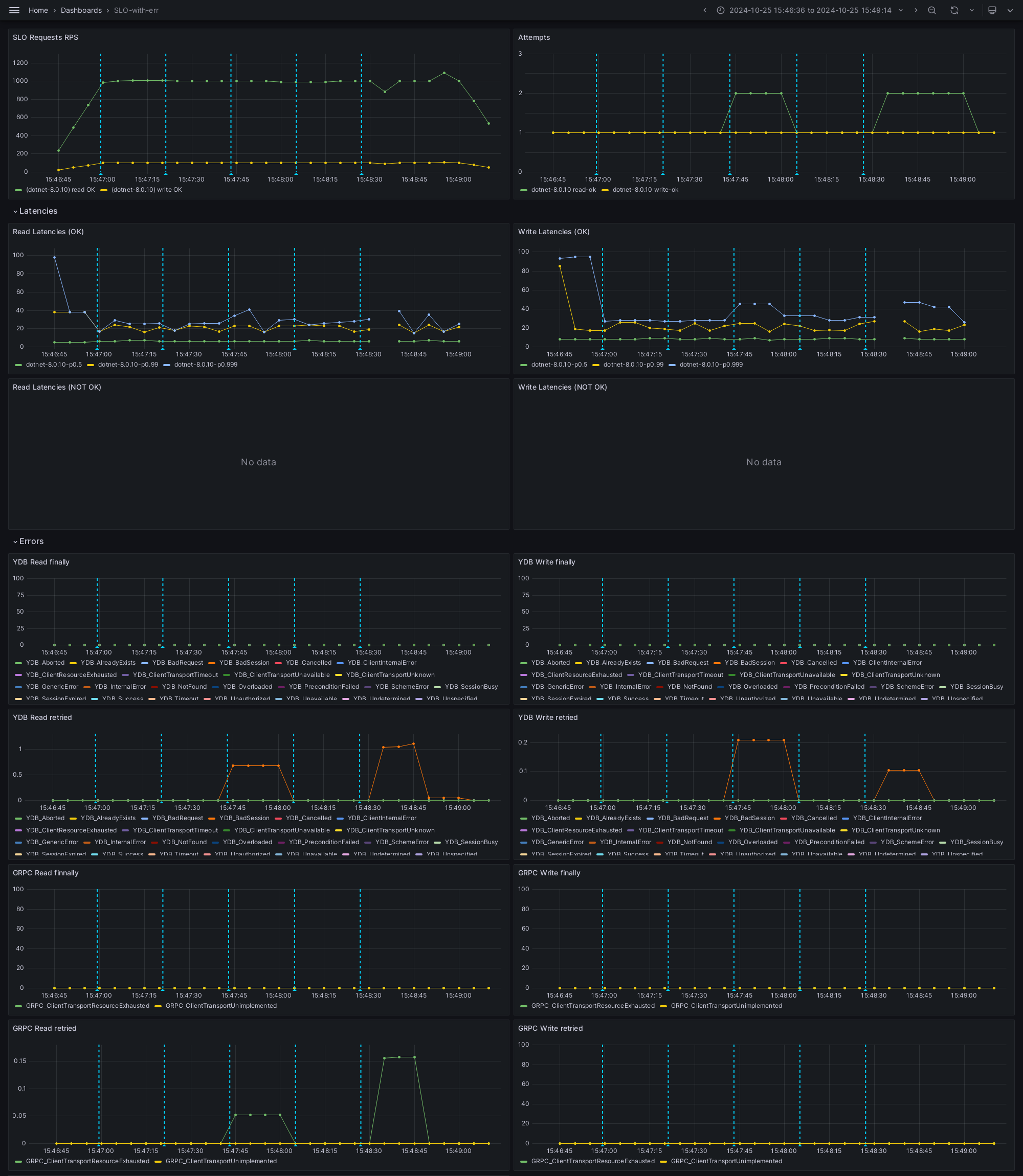Toggle dotnet-8.0.10-p0.999 in Write Latencies (OK) legend

coord(711,365)
